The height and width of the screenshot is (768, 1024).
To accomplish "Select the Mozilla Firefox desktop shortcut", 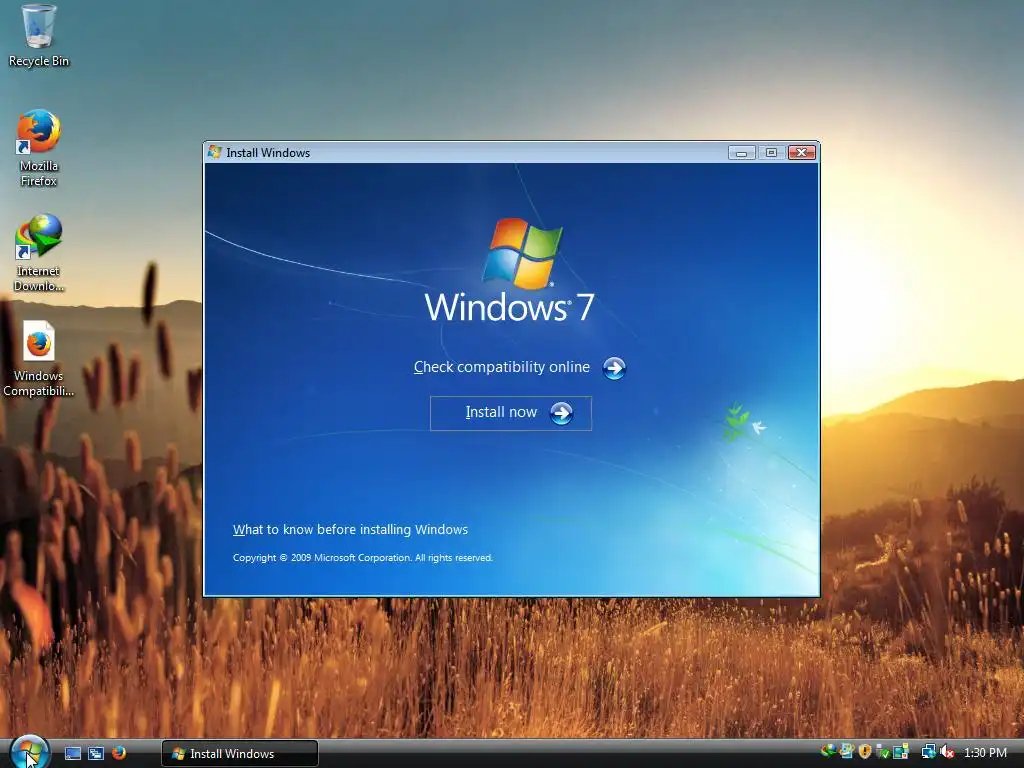I will click(39, 148).
